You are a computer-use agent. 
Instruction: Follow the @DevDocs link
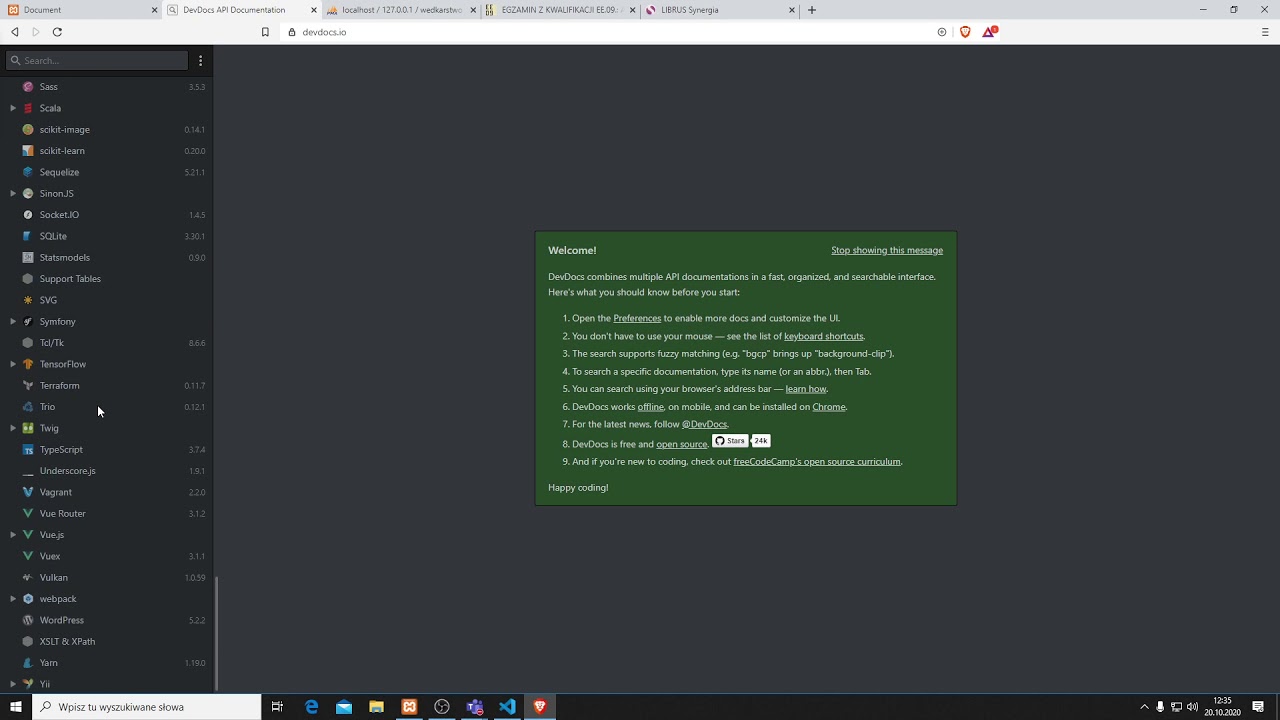point(704,425)
